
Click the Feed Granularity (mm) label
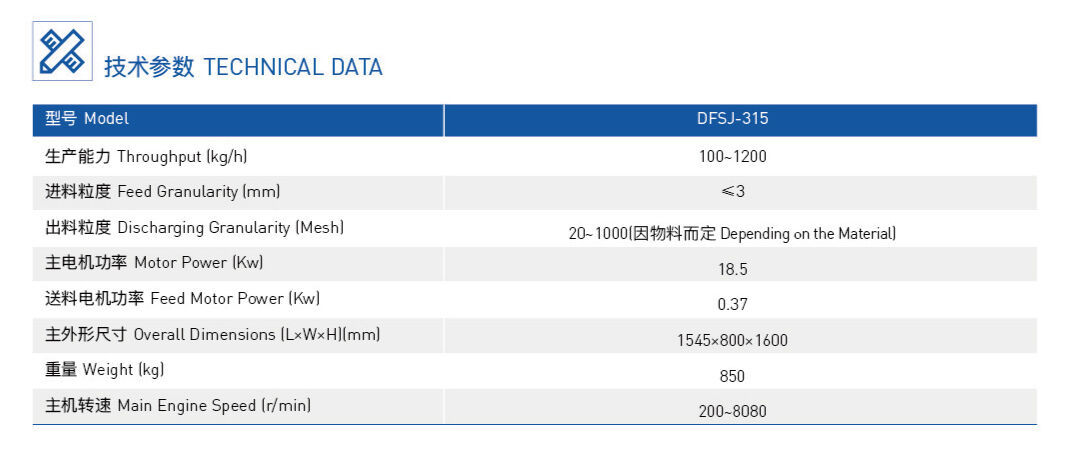tap(162, 192)
